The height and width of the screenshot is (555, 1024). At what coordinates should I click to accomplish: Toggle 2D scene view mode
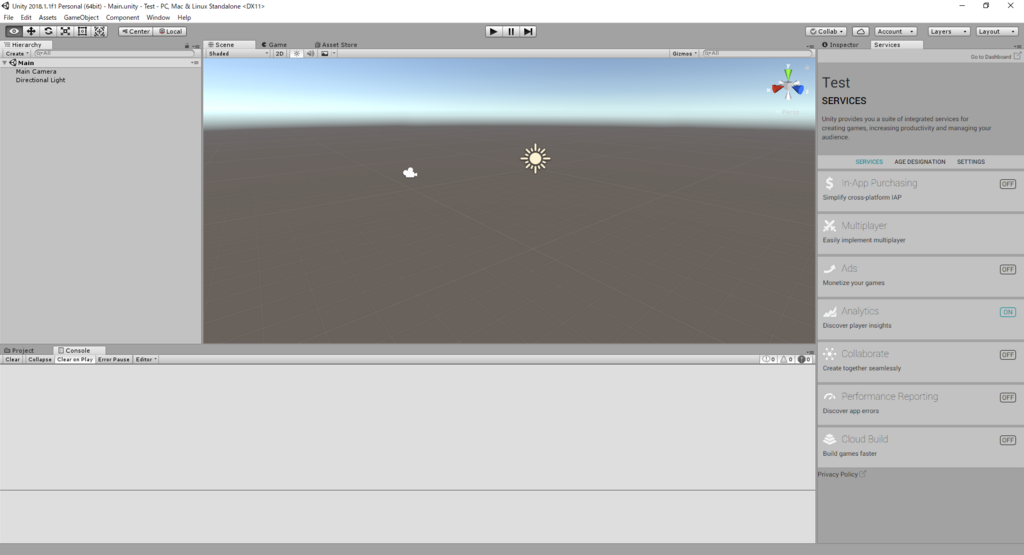[280, 54]
